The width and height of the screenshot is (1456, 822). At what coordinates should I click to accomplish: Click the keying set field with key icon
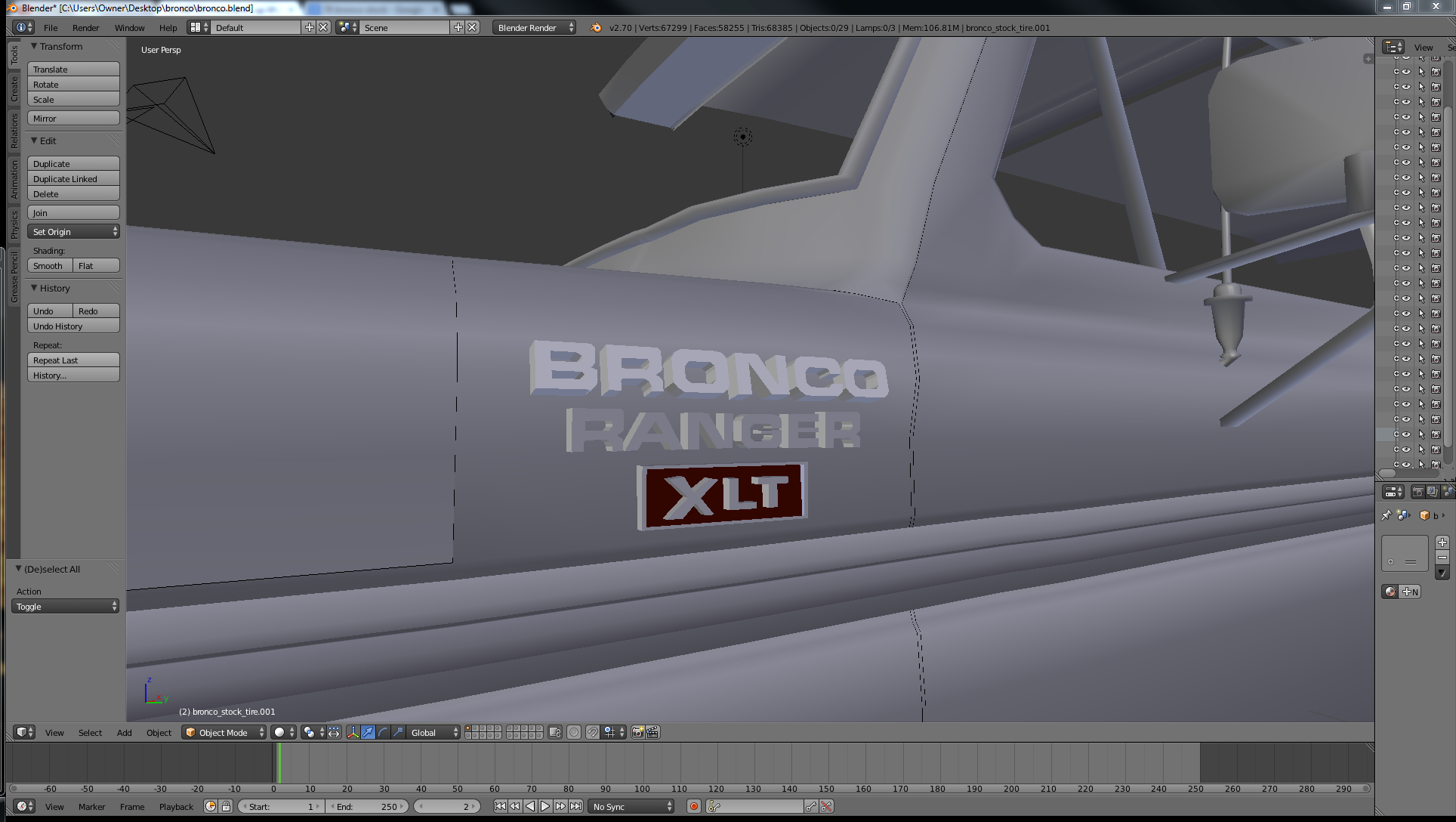(755, 807)
